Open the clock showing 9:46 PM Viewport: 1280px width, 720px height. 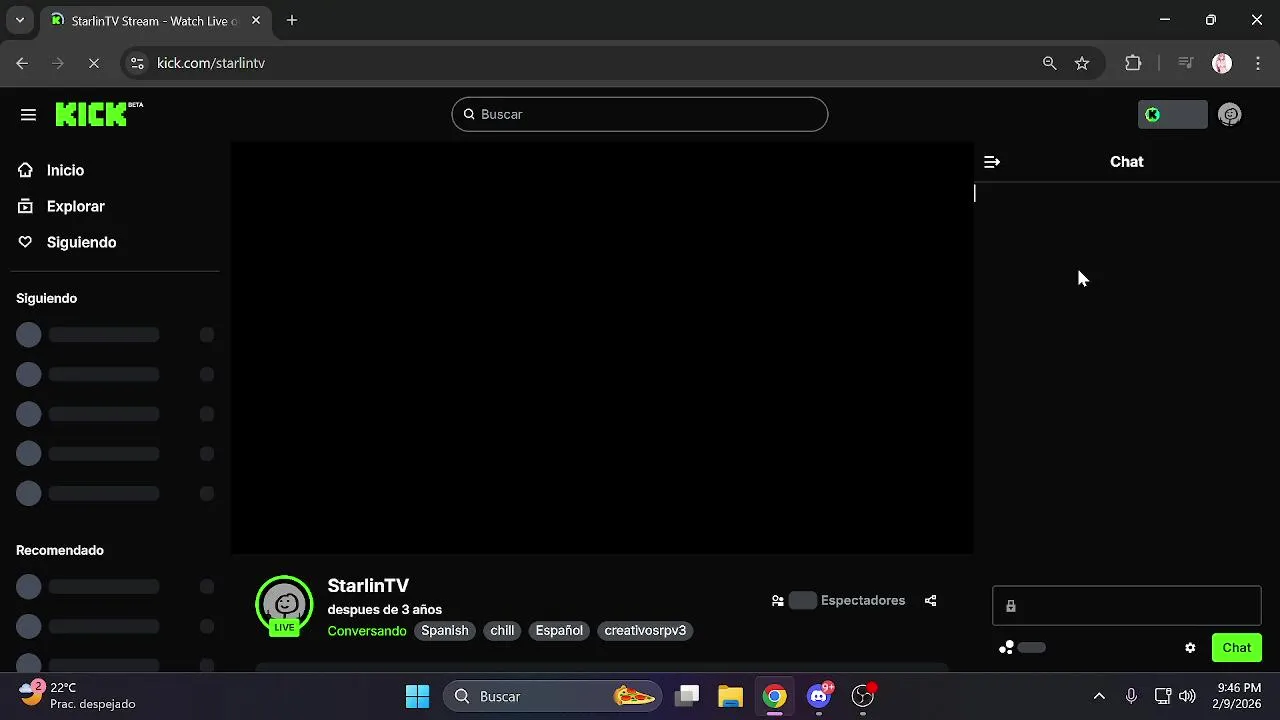[1239, 696]
